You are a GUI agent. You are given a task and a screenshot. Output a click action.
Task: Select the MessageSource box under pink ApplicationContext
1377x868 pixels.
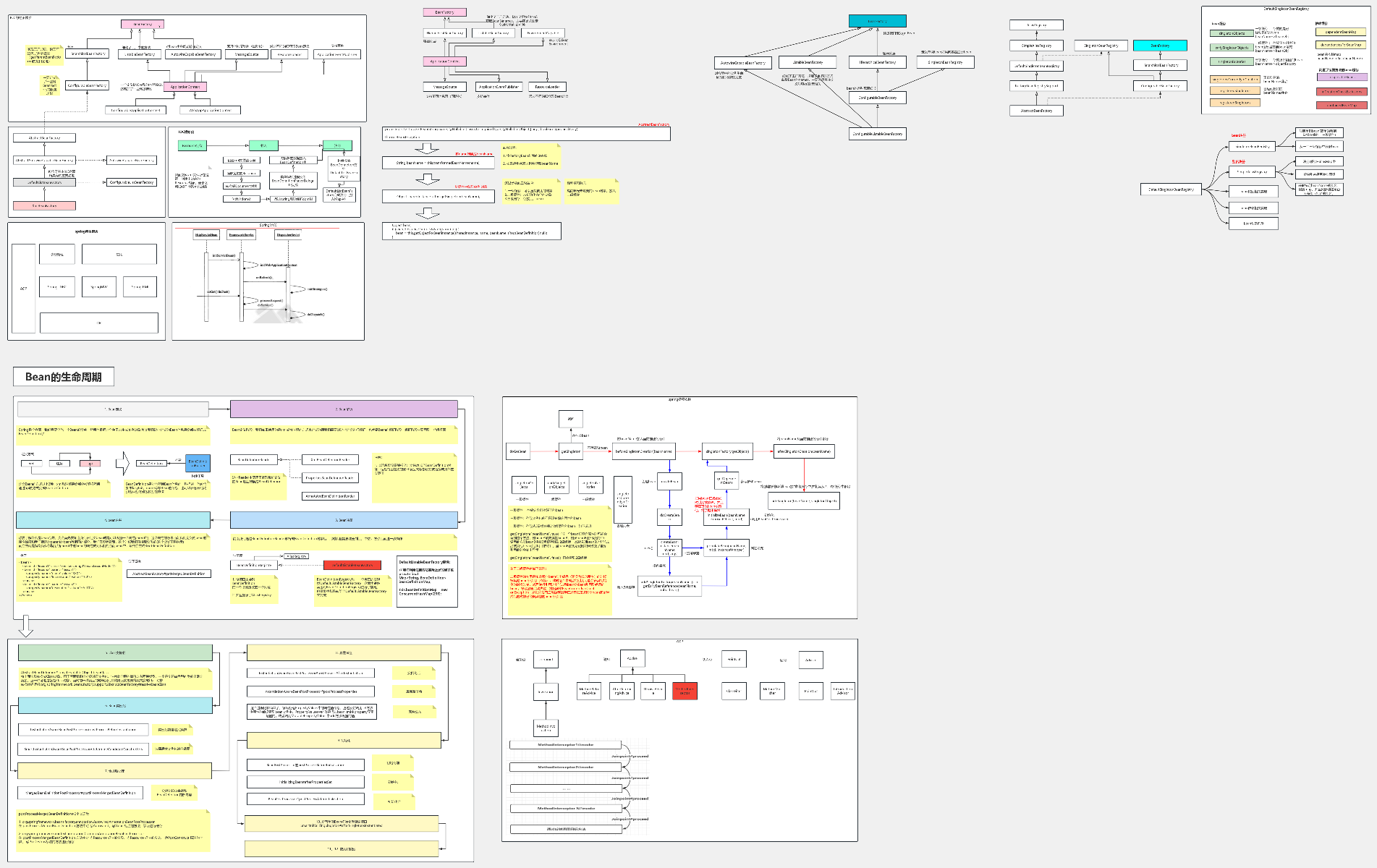click(x=444, y=87)
